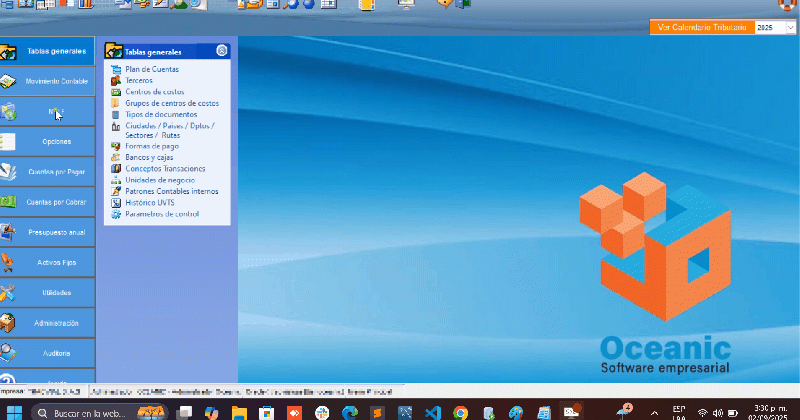Screen dimensions: 800x420
Task: Select Formas de pago entry
Action: pos(152,146)
